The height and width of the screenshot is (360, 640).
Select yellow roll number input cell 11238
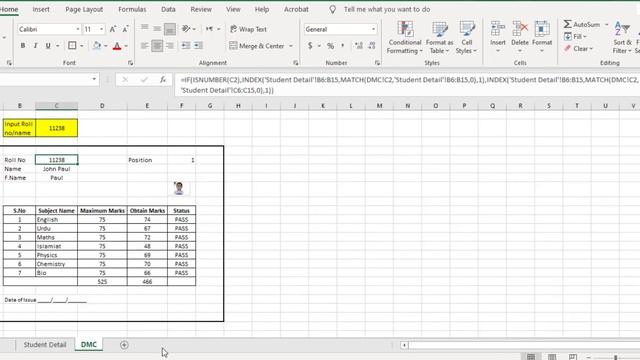click(x=57, y=128)
